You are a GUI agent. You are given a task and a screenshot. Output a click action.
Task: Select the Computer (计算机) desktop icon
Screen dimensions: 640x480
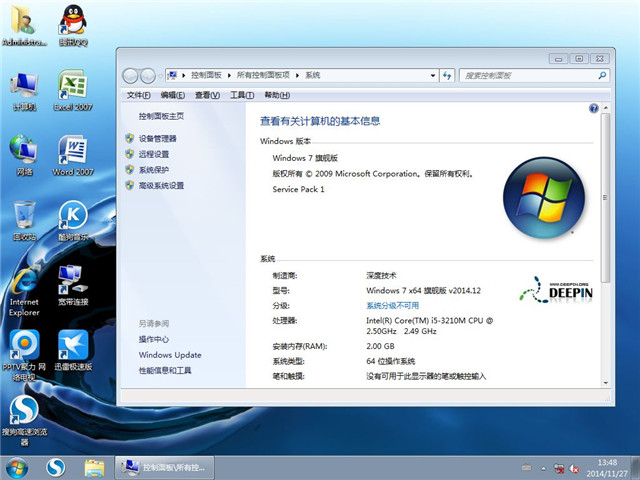tap(24, 91)
